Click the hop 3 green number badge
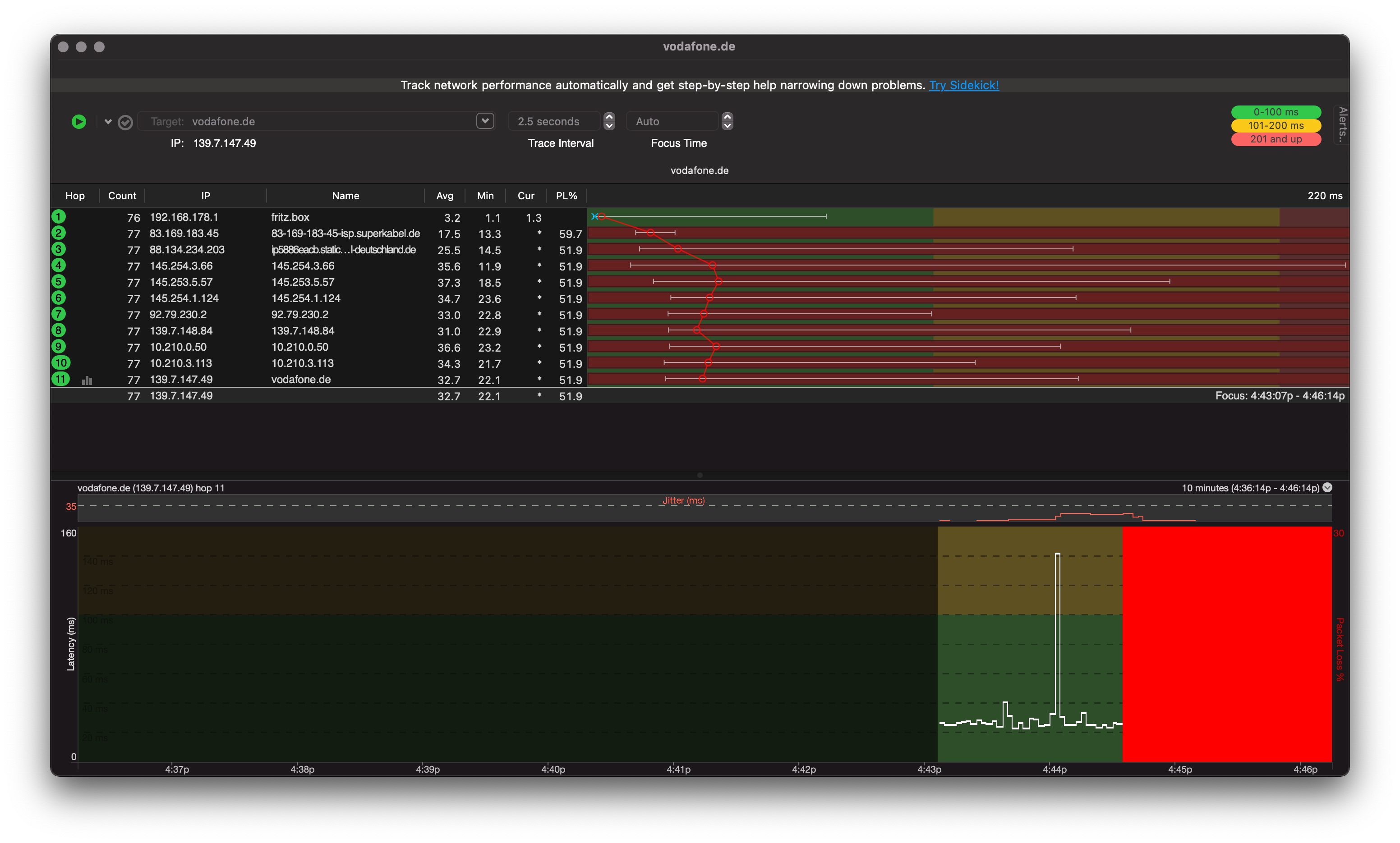This screenshot has width=1400, height=843. (x=59, y=249)
